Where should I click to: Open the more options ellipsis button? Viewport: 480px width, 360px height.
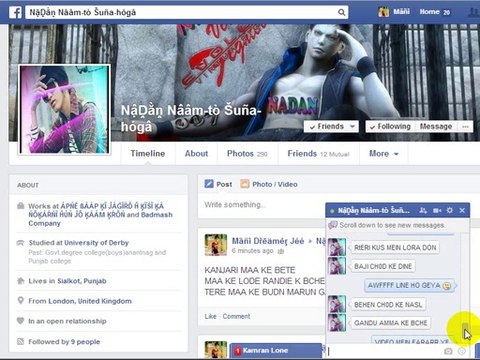point(465,127)
